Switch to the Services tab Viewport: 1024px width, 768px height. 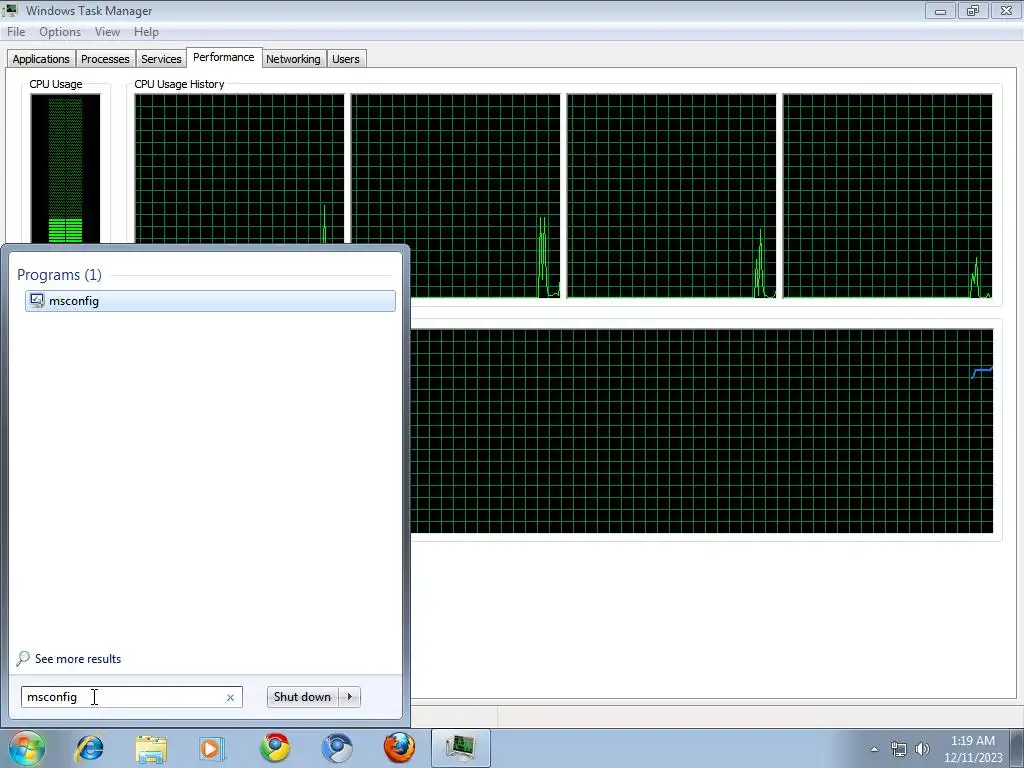161,59
